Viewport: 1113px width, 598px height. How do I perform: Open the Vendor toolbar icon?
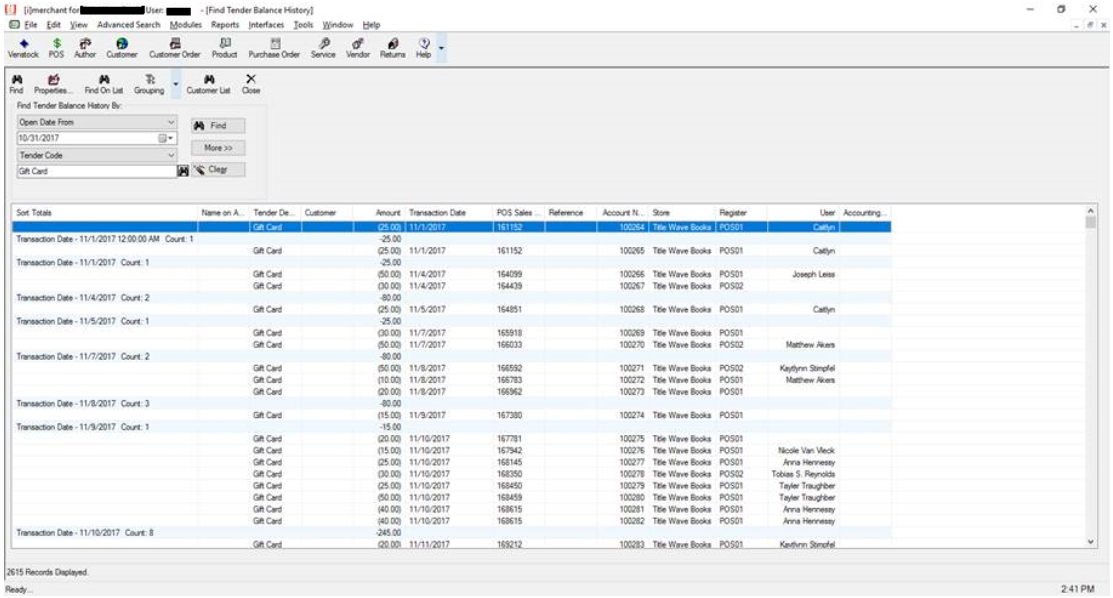(358, 48)
